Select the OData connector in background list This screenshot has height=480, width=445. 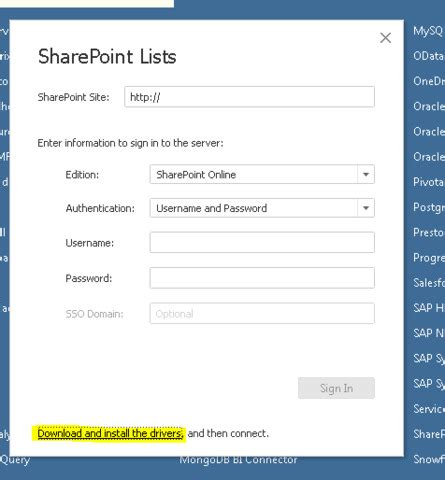pos(429,56)
